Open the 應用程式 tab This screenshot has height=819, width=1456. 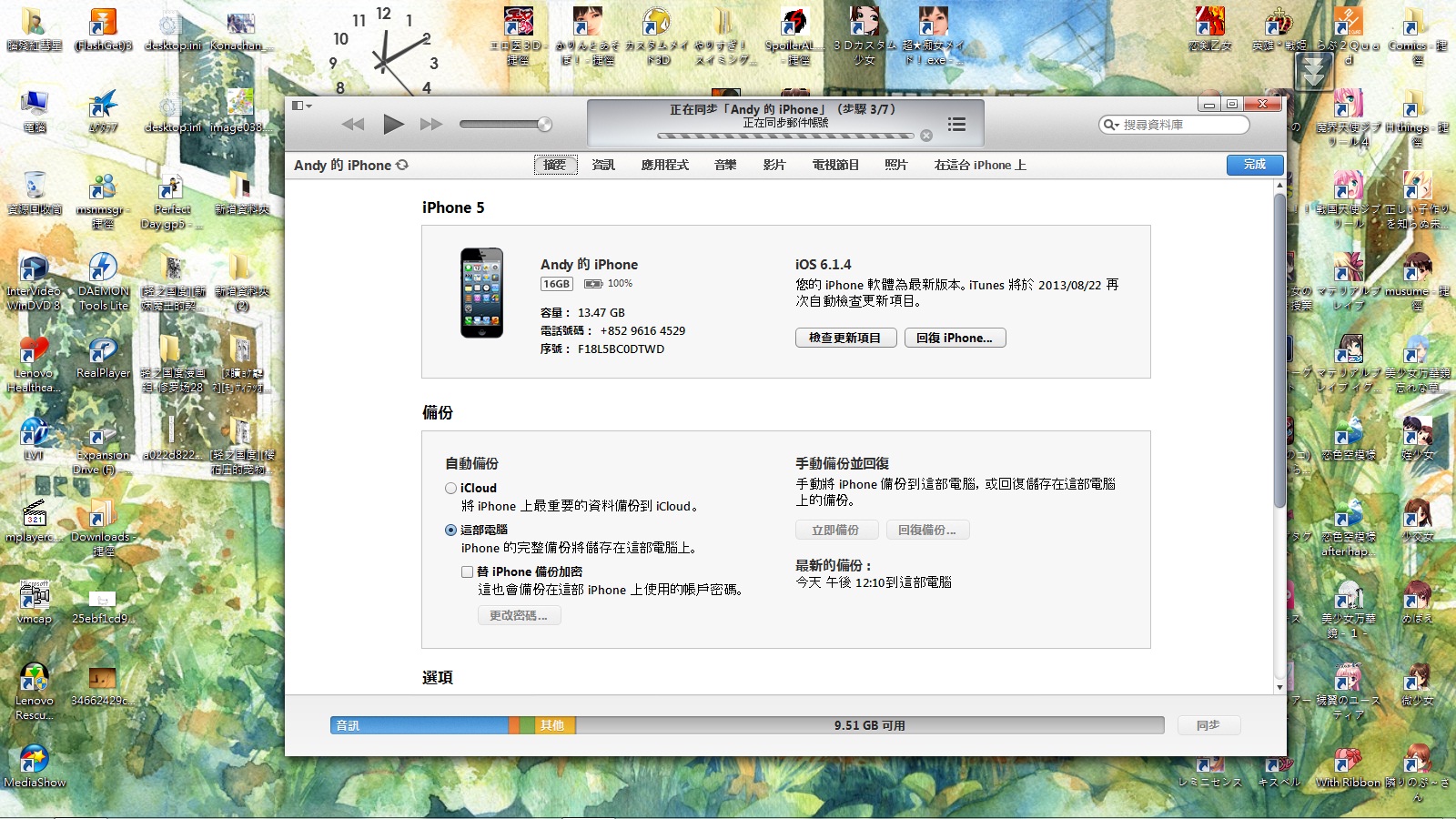(x=664, y=165)
